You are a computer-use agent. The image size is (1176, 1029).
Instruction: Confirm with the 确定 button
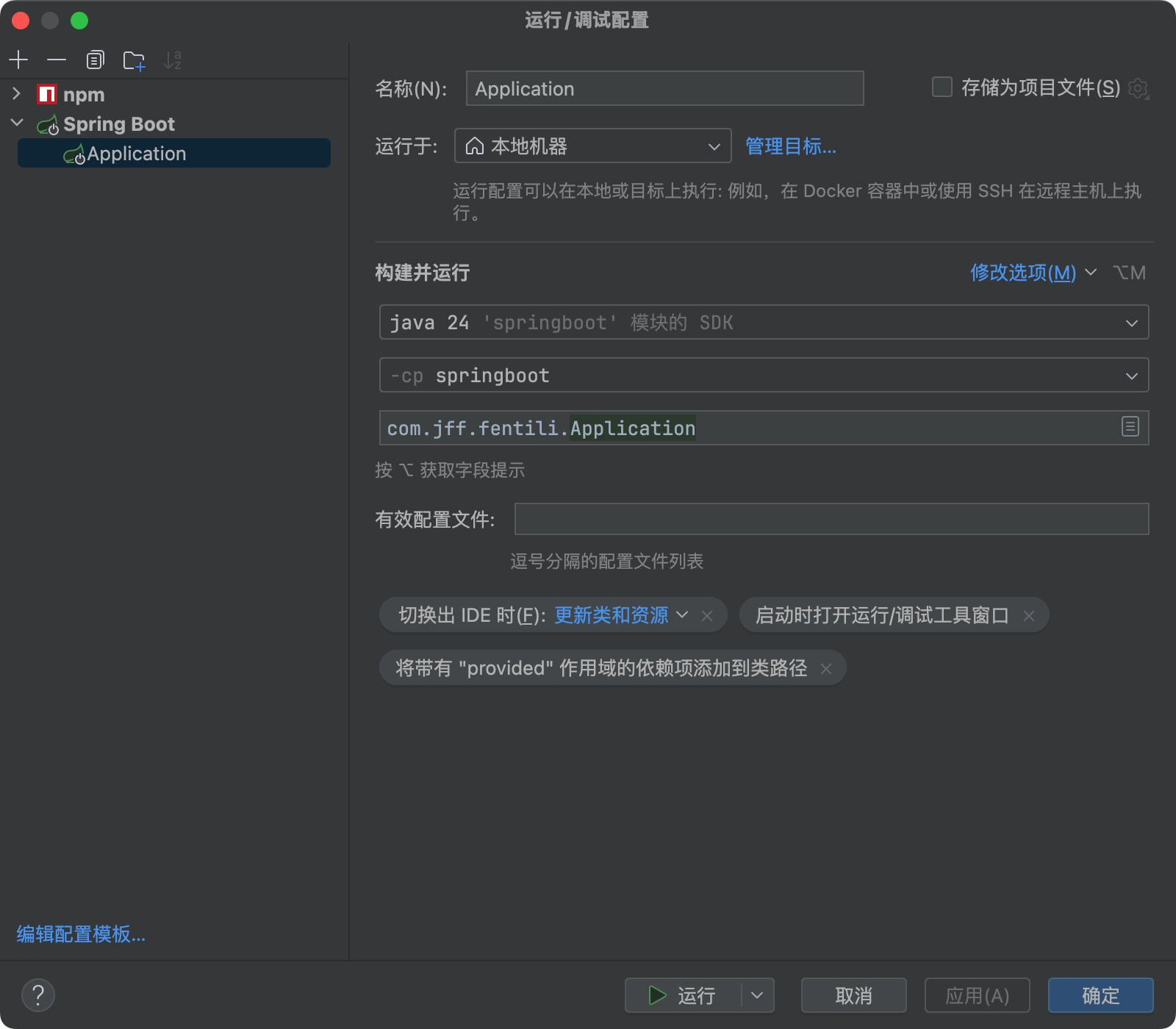1100,995
